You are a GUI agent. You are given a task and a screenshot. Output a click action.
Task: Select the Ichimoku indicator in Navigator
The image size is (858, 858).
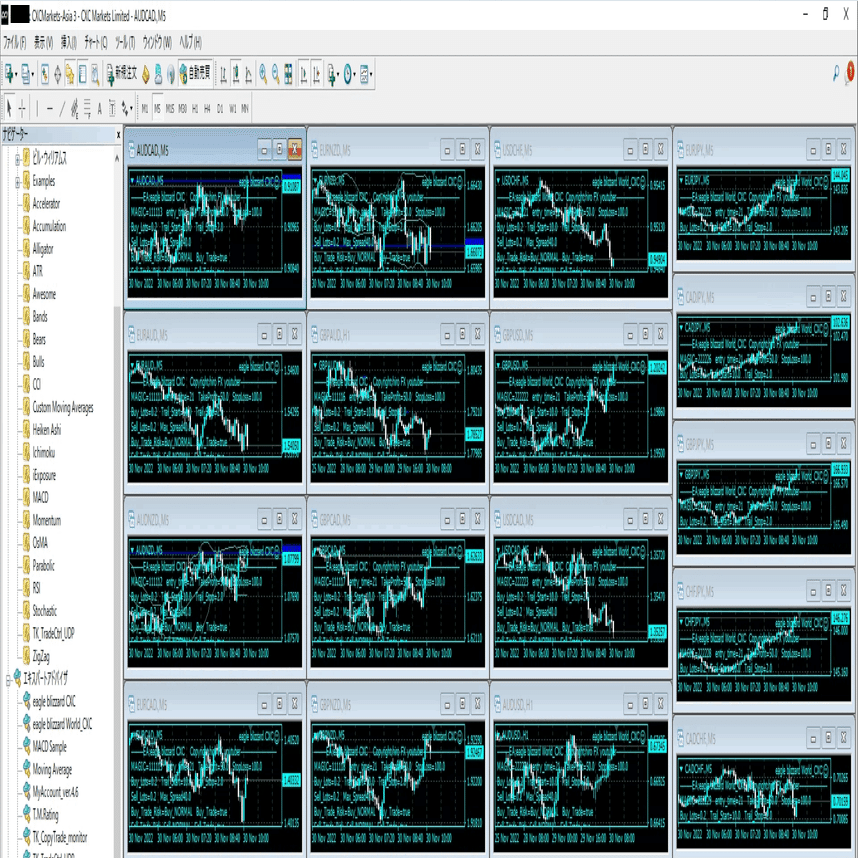coord(43,453)
